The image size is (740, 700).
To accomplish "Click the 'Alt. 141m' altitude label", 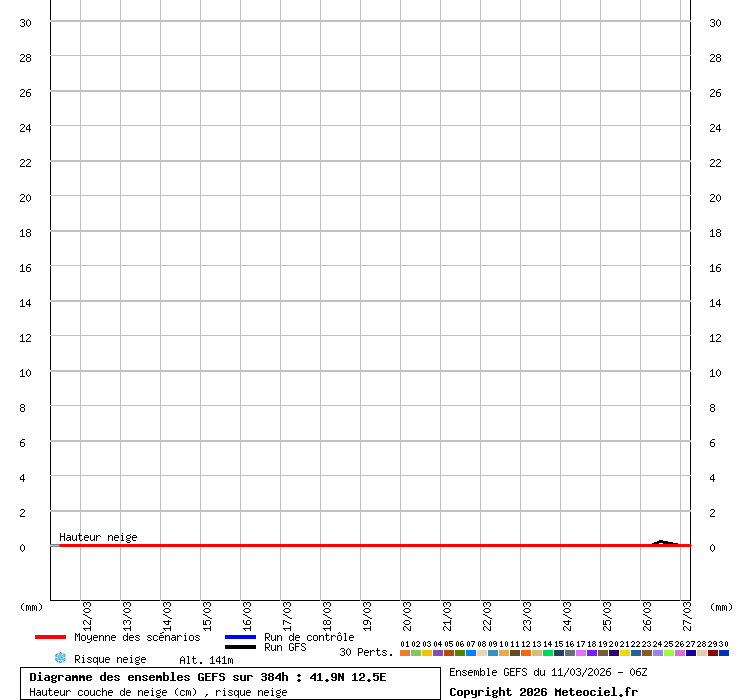I will tap(206, 660).
